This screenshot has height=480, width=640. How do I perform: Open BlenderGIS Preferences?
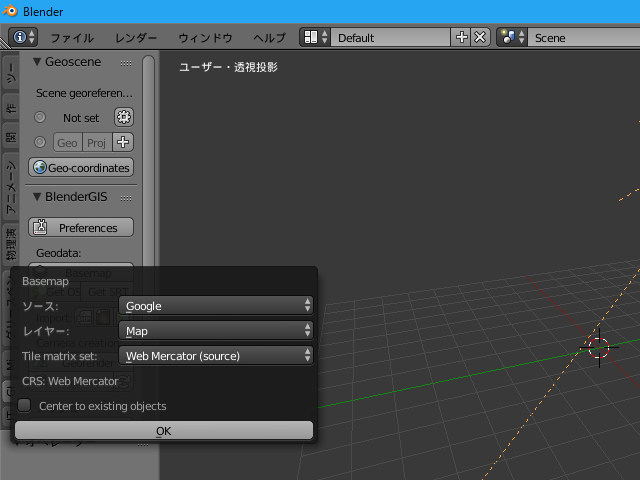[81, 227]
